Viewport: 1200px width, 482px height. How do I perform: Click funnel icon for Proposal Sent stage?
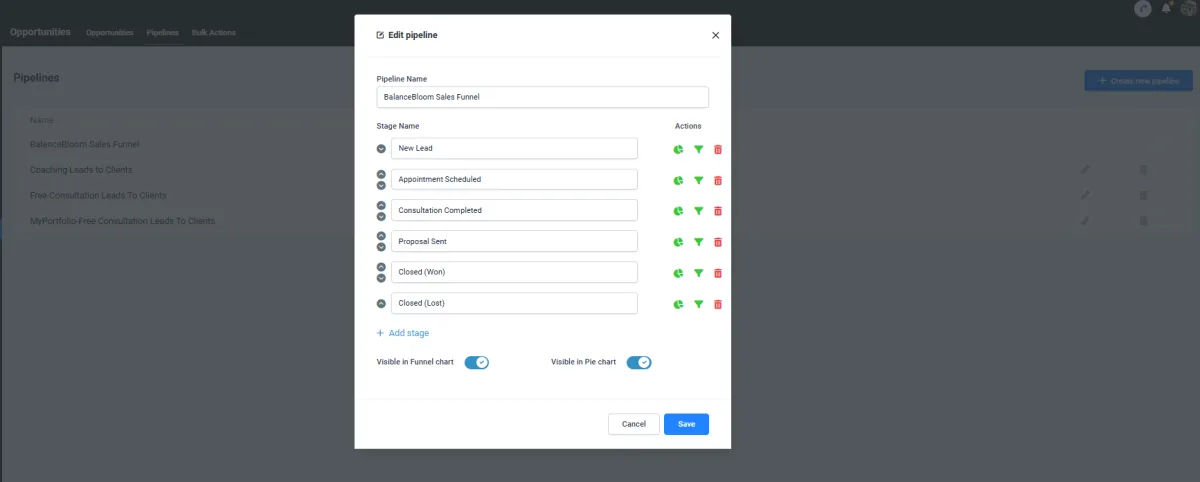pyautogui.click(x=698, y=242)
